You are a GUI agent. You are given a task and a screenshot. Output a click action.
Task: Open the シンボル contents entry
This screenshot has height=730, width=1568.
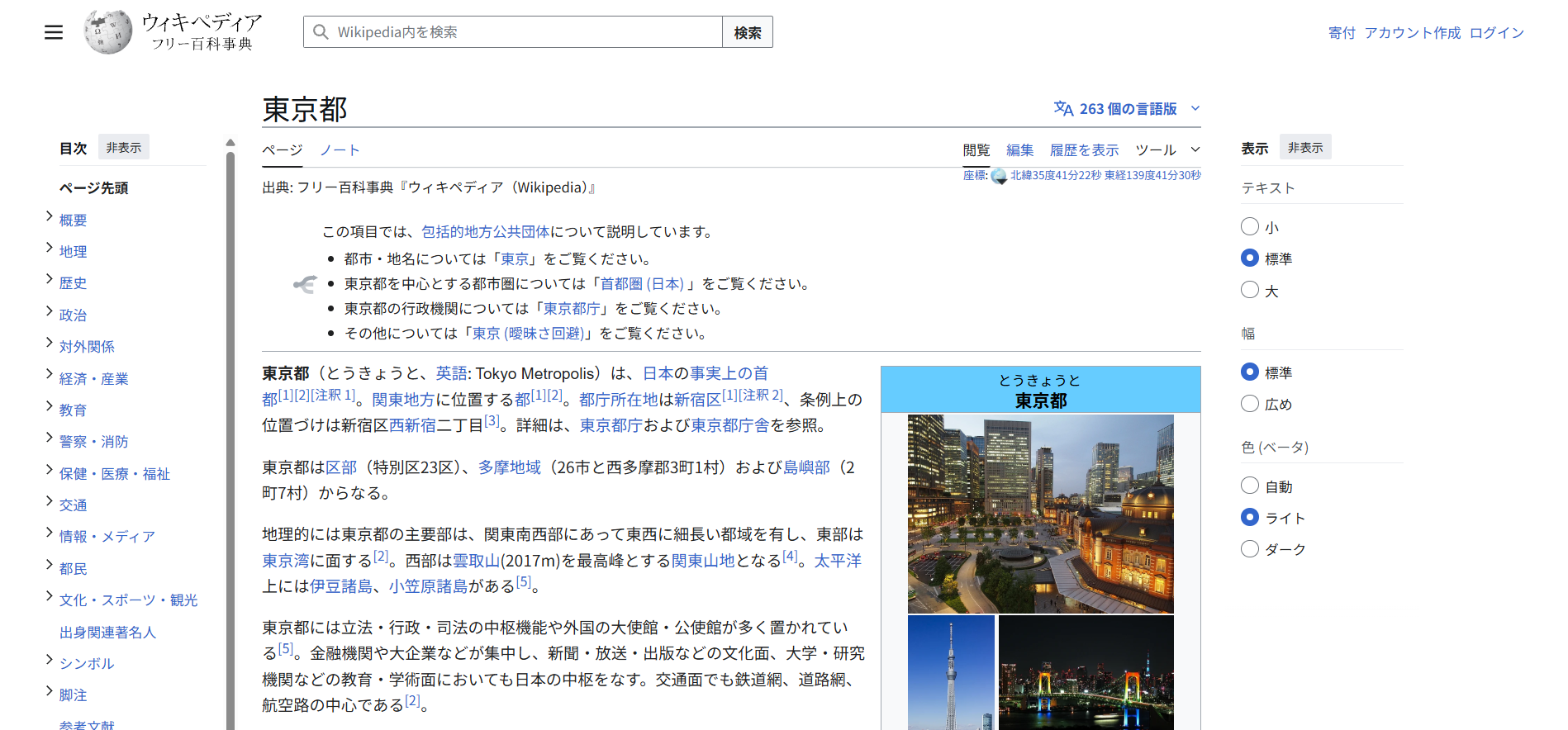(87, 664)
